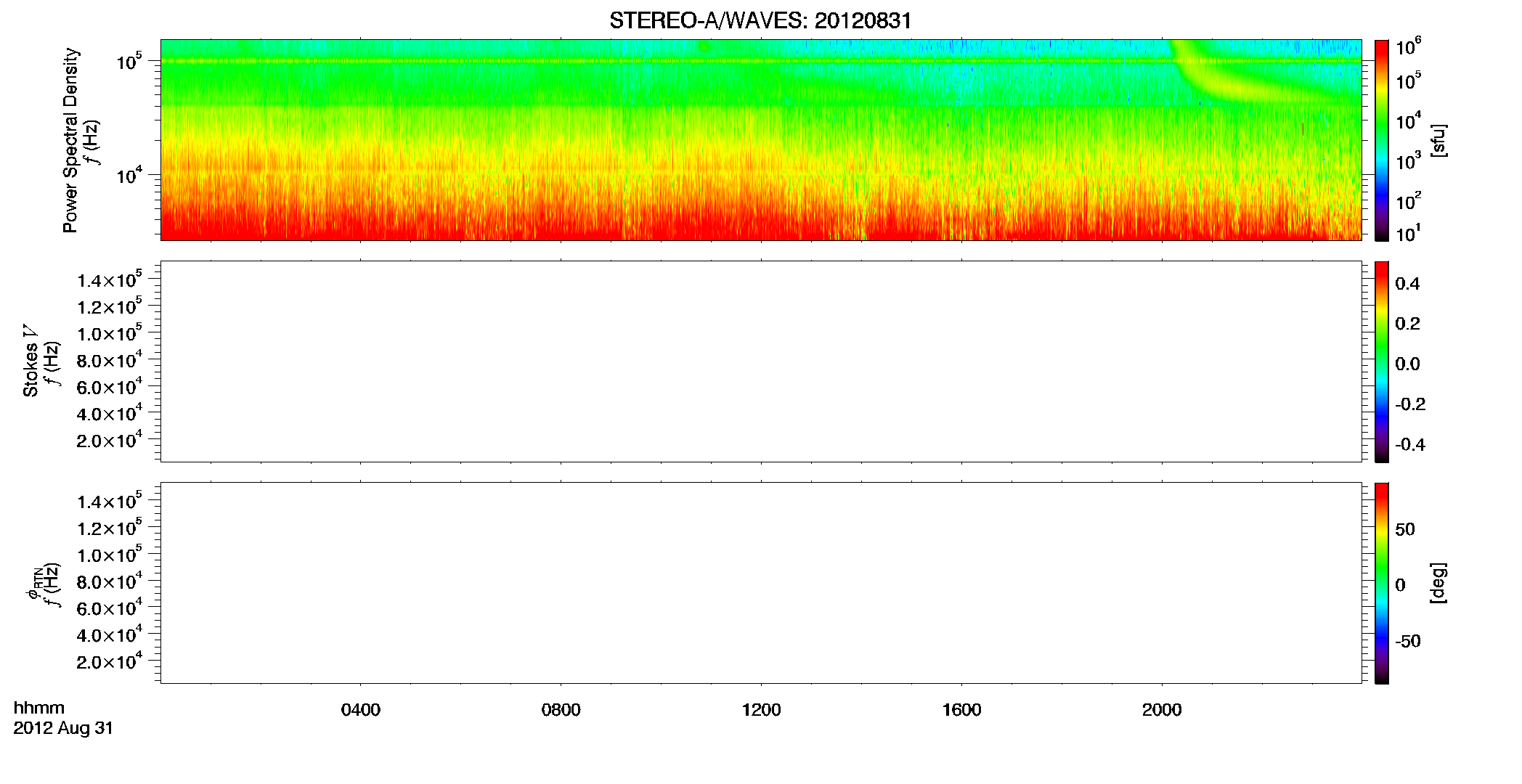Click the 1600 time tick label

coord(962,710)
